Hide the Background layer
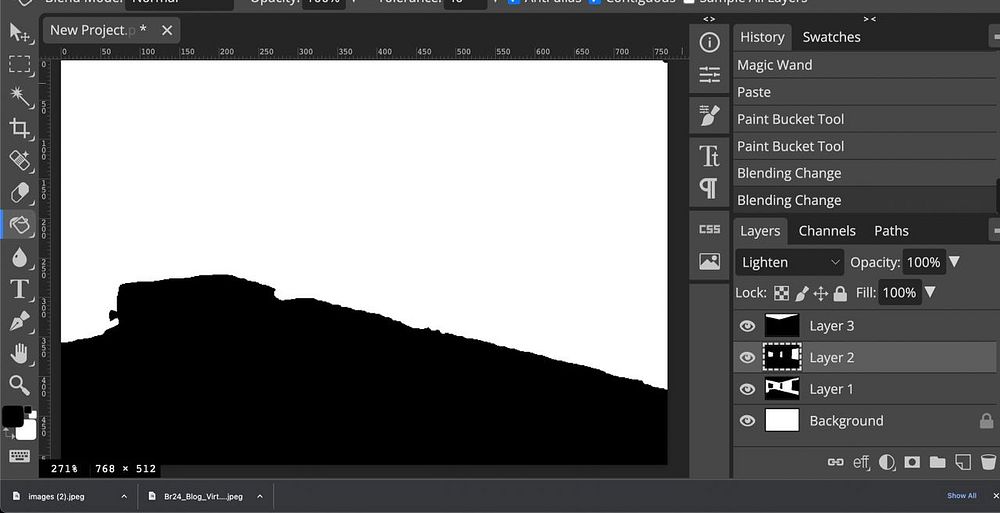Screen dimensions: 1000x513 point(747,421)
